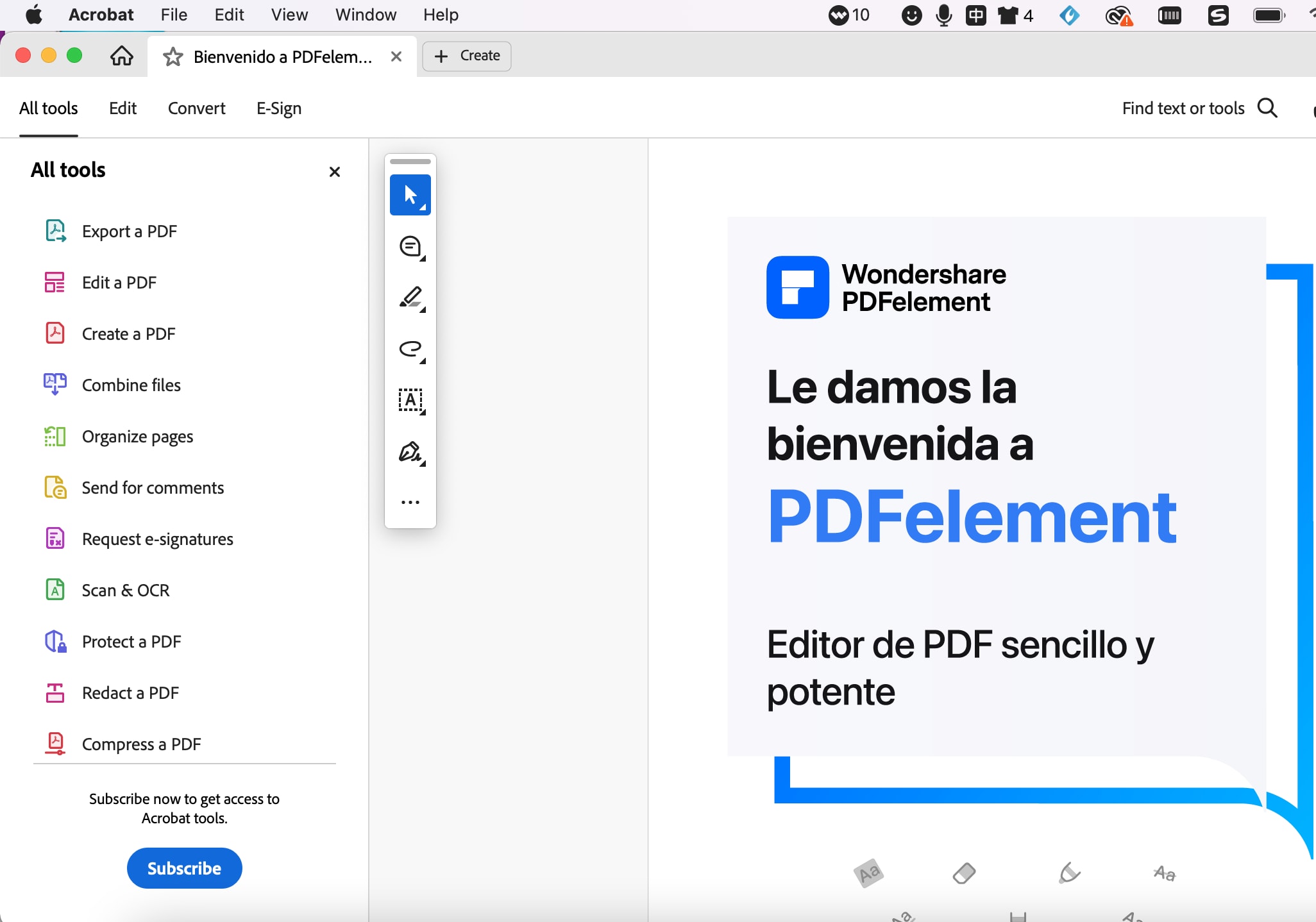
Task: Open Combine files tool label
Action: (131, 385)
